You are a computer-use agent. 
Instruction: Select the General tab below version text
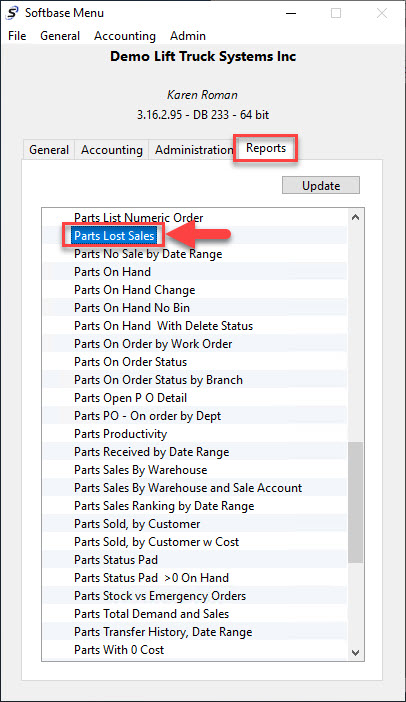pyautogui.click(x=49, y=150)
